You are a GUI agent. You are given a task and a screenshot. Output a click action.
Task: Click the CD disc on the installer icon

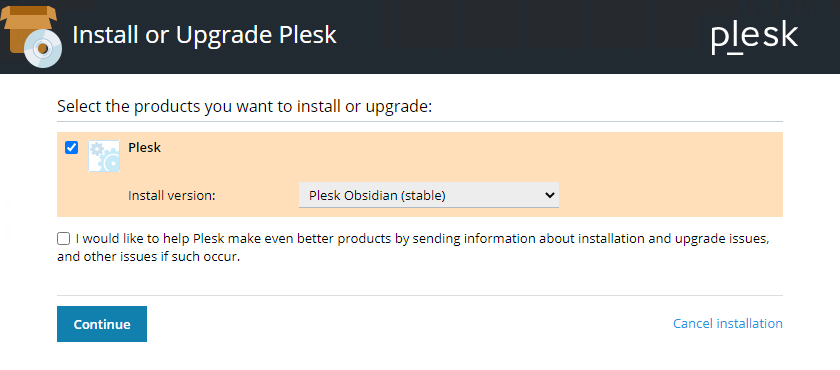tap(43, 49)
